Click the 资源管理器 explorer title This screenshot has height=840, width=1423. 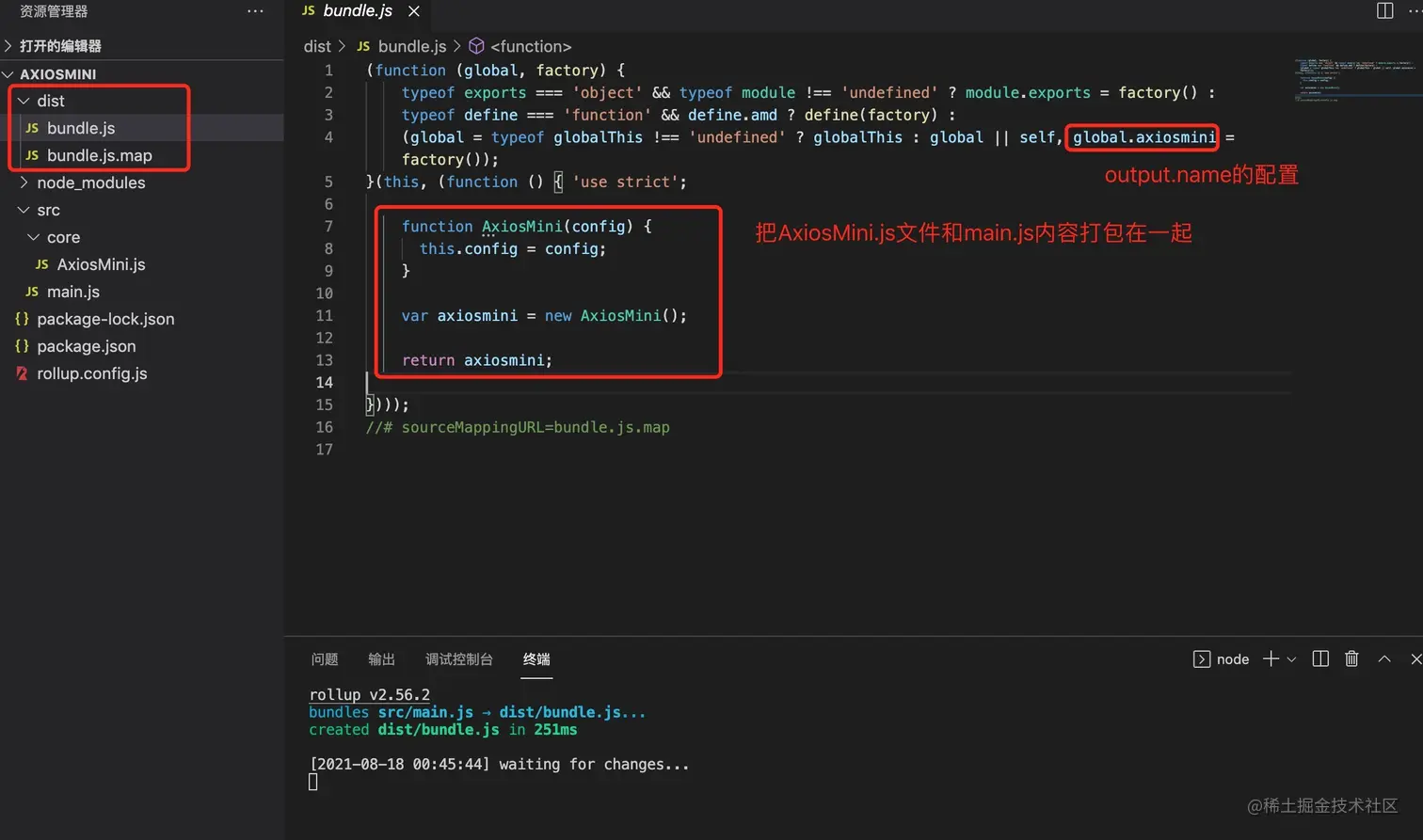click(x=54, y=11)
